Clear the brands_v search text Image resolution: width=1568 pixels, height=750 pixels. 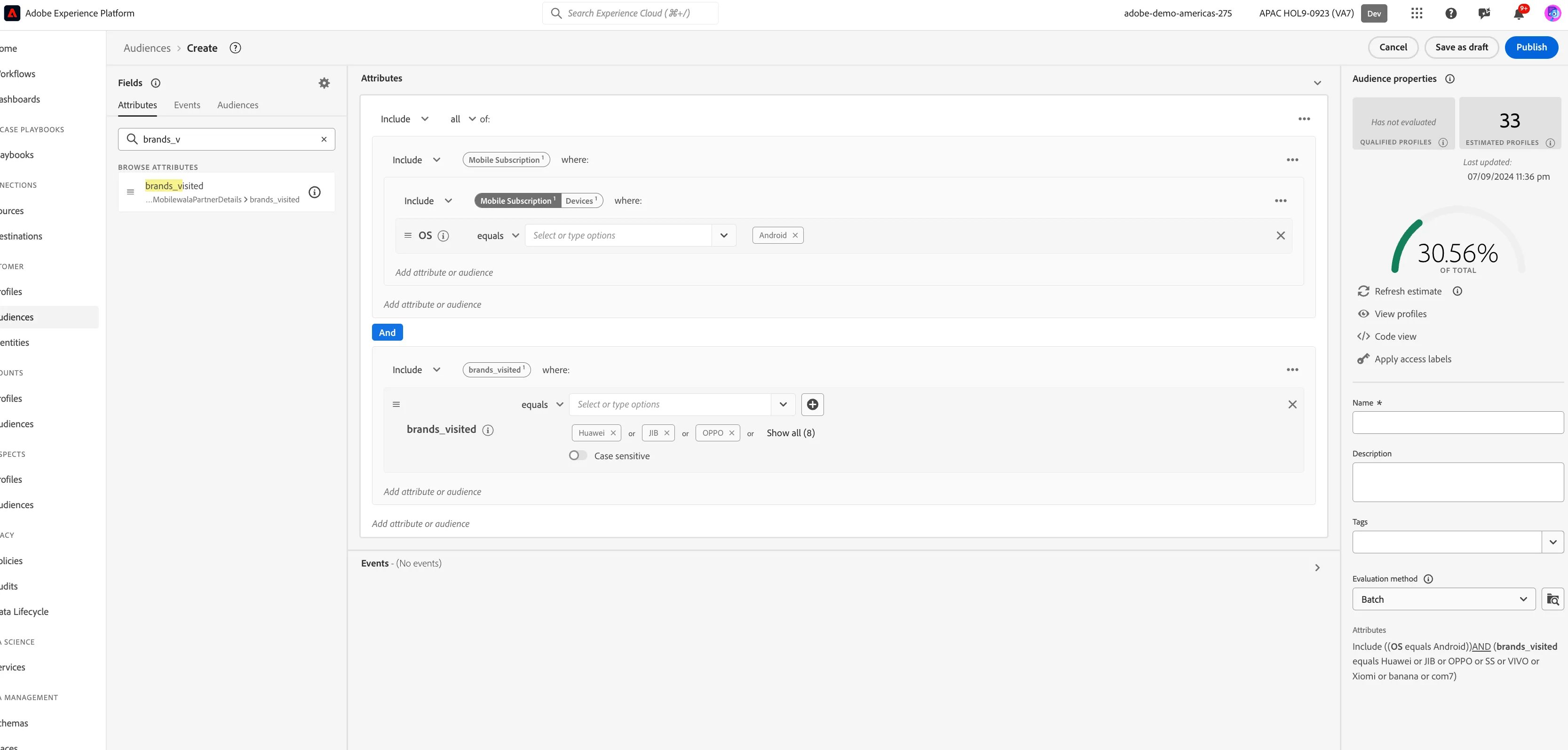click(324, 139)
